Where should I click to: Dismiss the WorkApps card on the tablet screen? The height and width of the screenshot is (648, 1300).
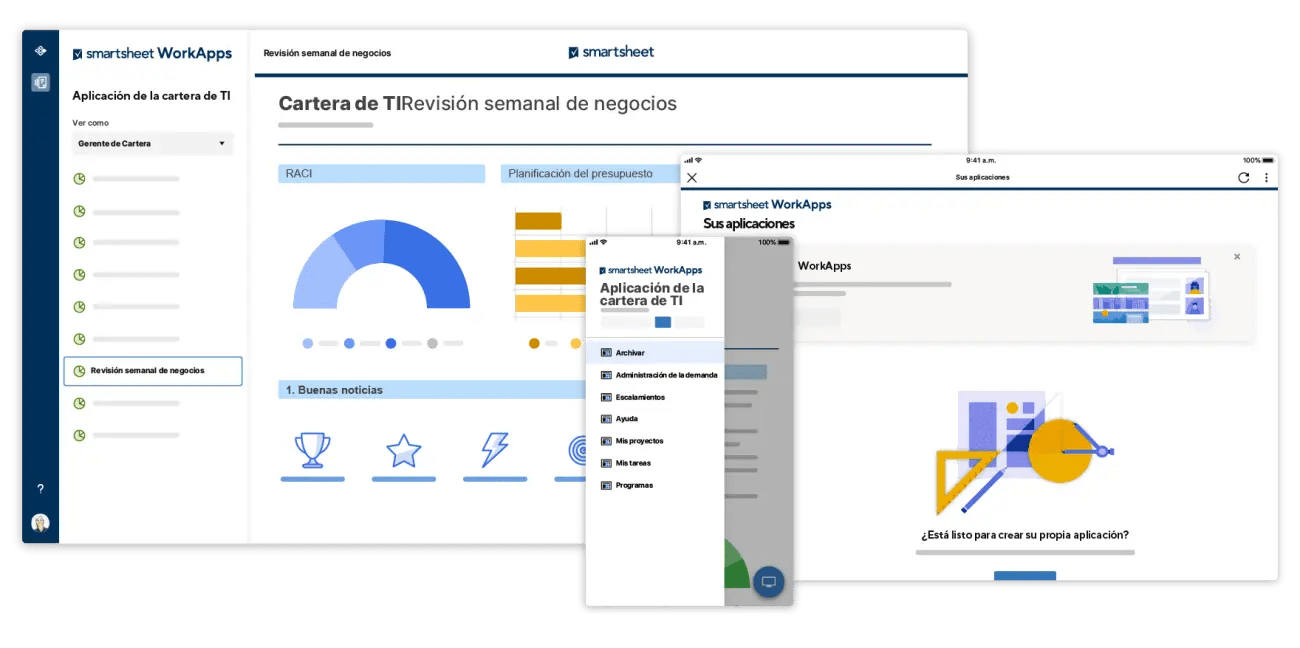point(1237,256)
